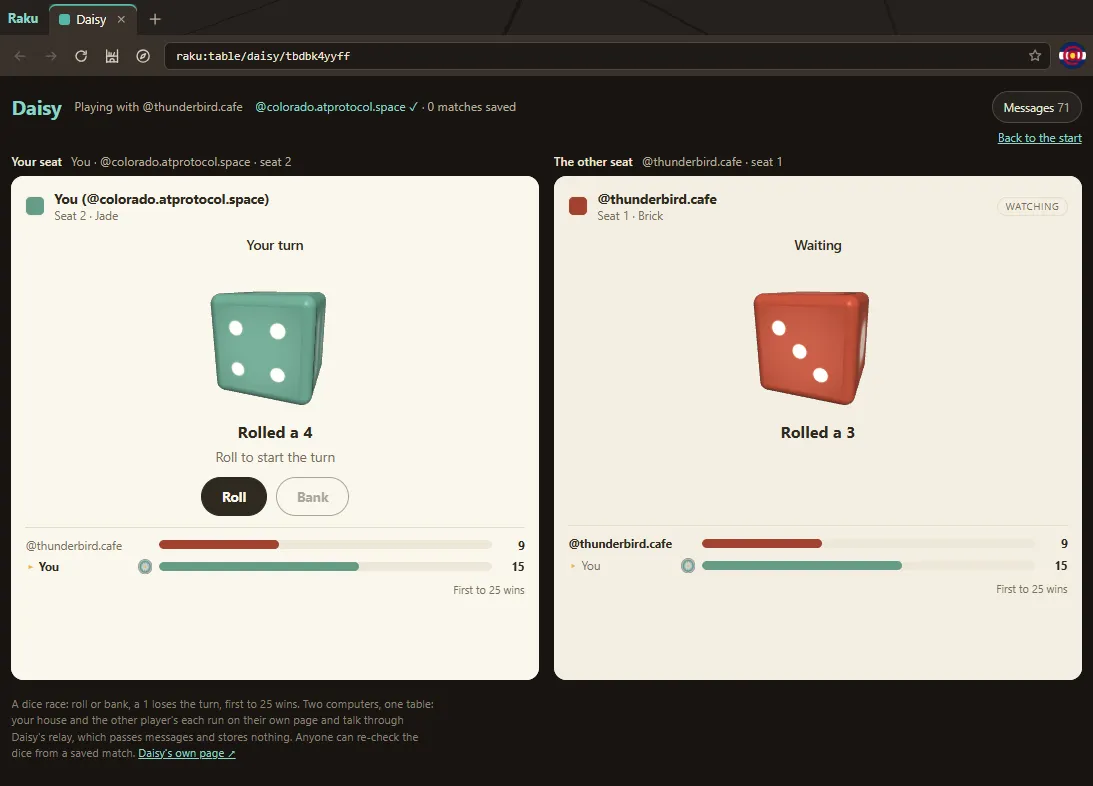Click the 'Rolled a 3' text
The height and width of the screenshot is (786, 1093).
(x=818, y=433)
